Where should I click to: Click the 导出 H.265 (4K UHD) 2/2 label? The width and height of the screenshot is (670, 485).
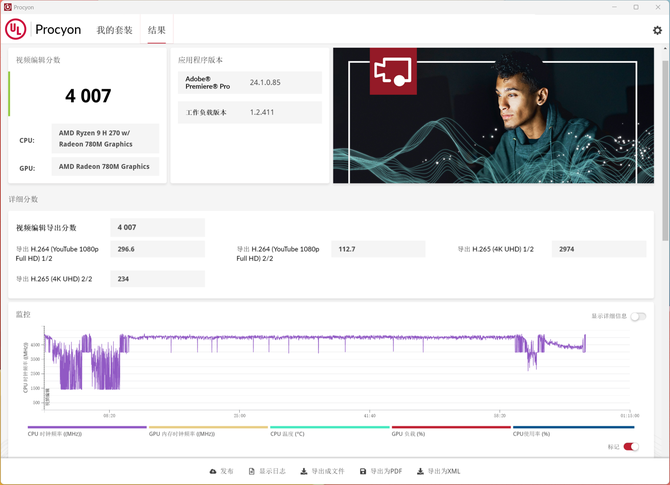[54, 279]
